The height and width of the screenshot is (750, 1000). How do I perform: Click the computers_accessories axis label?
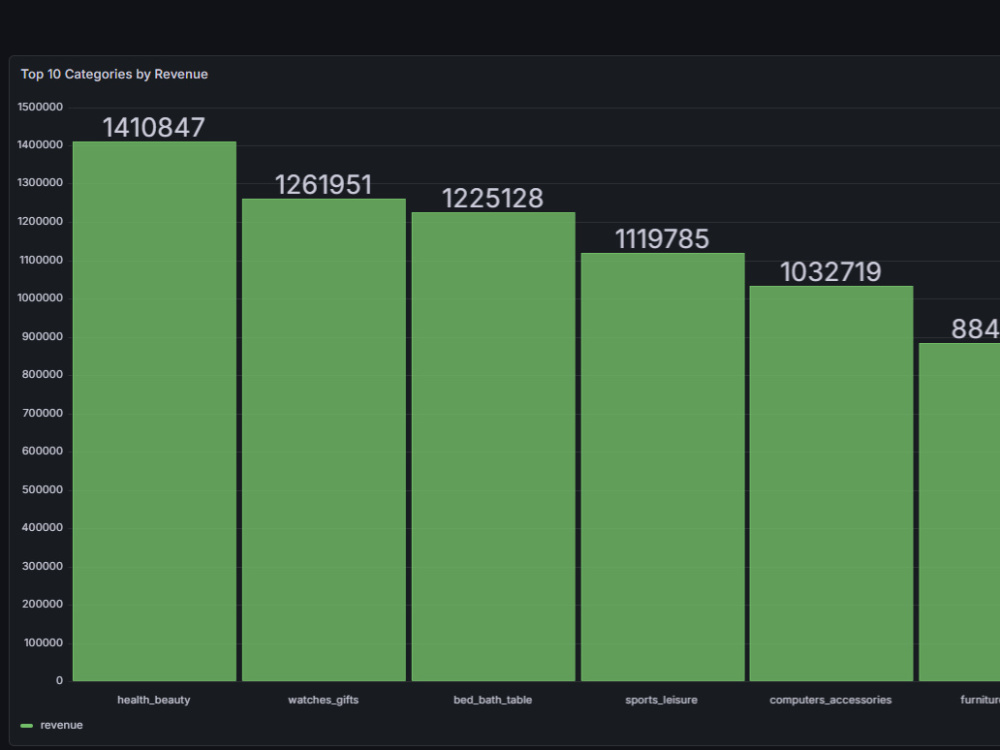pyautogui.click(x=830, y=700)
